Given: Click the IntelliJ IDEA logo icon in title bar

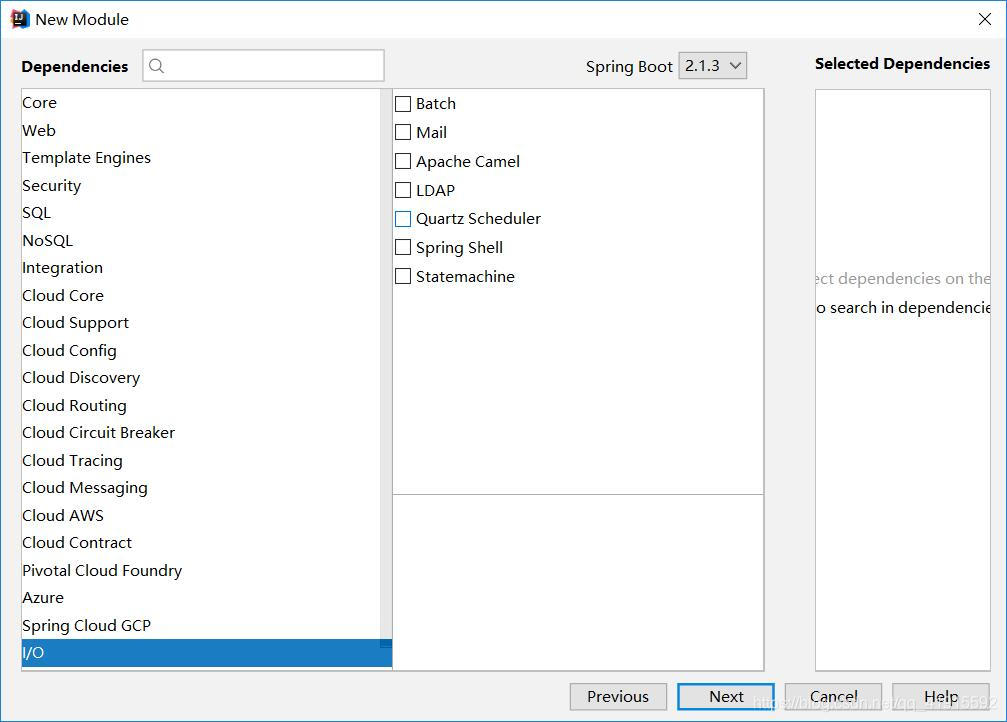Looking at the screenshot, I should [x=20, y=19].
